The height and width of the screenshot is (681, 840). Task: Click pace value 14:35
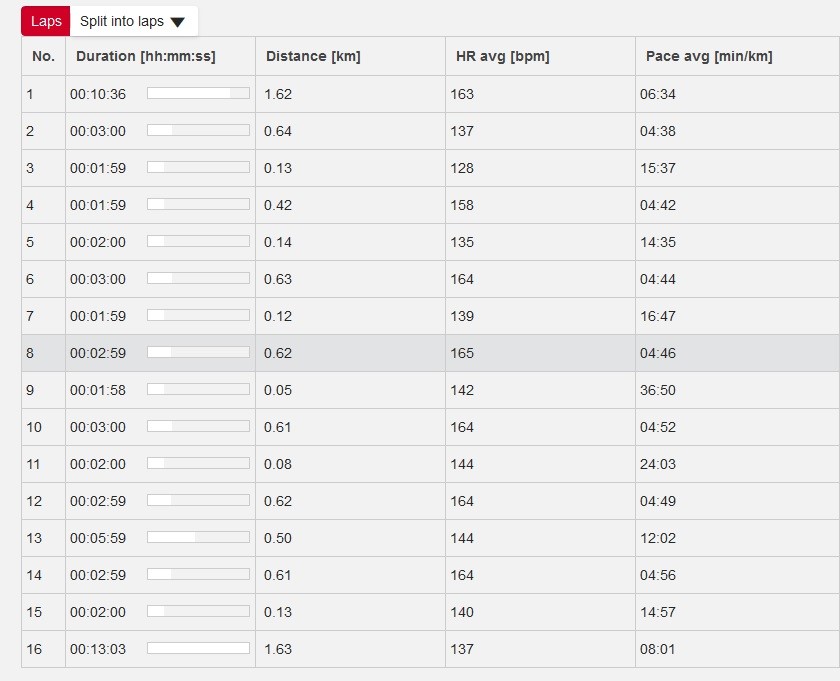tap(658, 242)
